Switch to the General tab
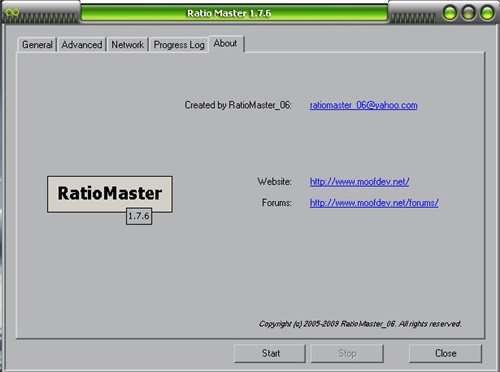This screenshot has height=372, width=500. click(37, 44)
